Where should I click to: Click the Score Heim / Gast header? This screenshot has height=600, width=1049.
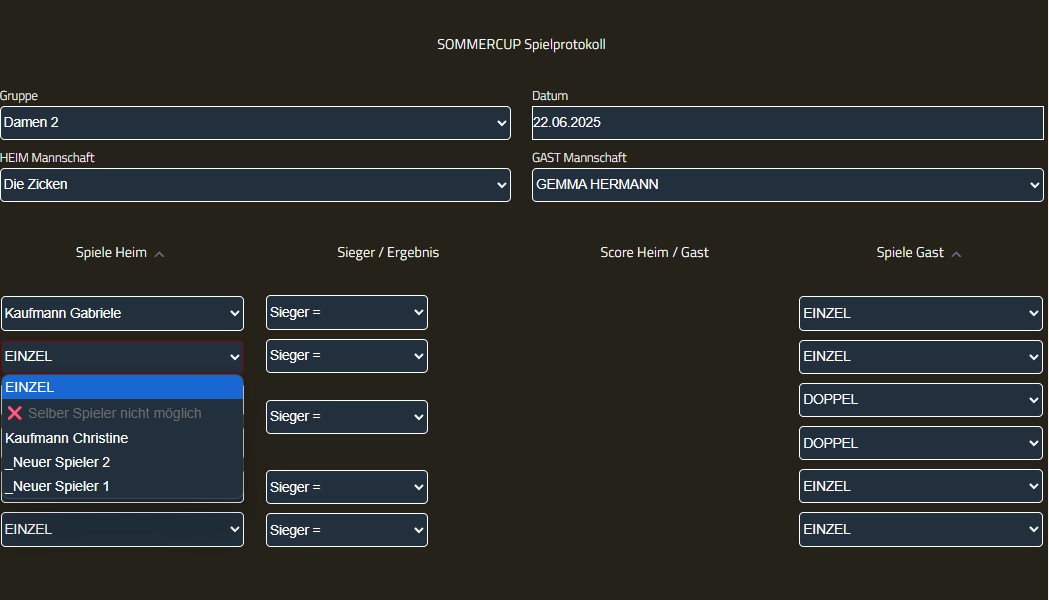[654, 253]
